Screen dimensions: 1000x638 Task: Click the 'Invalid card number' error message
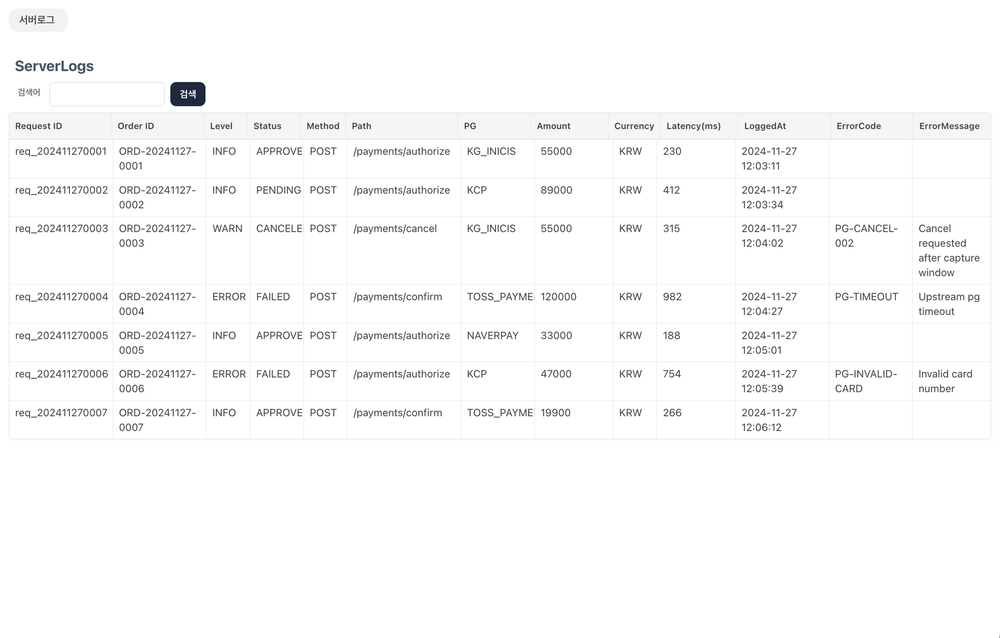(945, 381)
